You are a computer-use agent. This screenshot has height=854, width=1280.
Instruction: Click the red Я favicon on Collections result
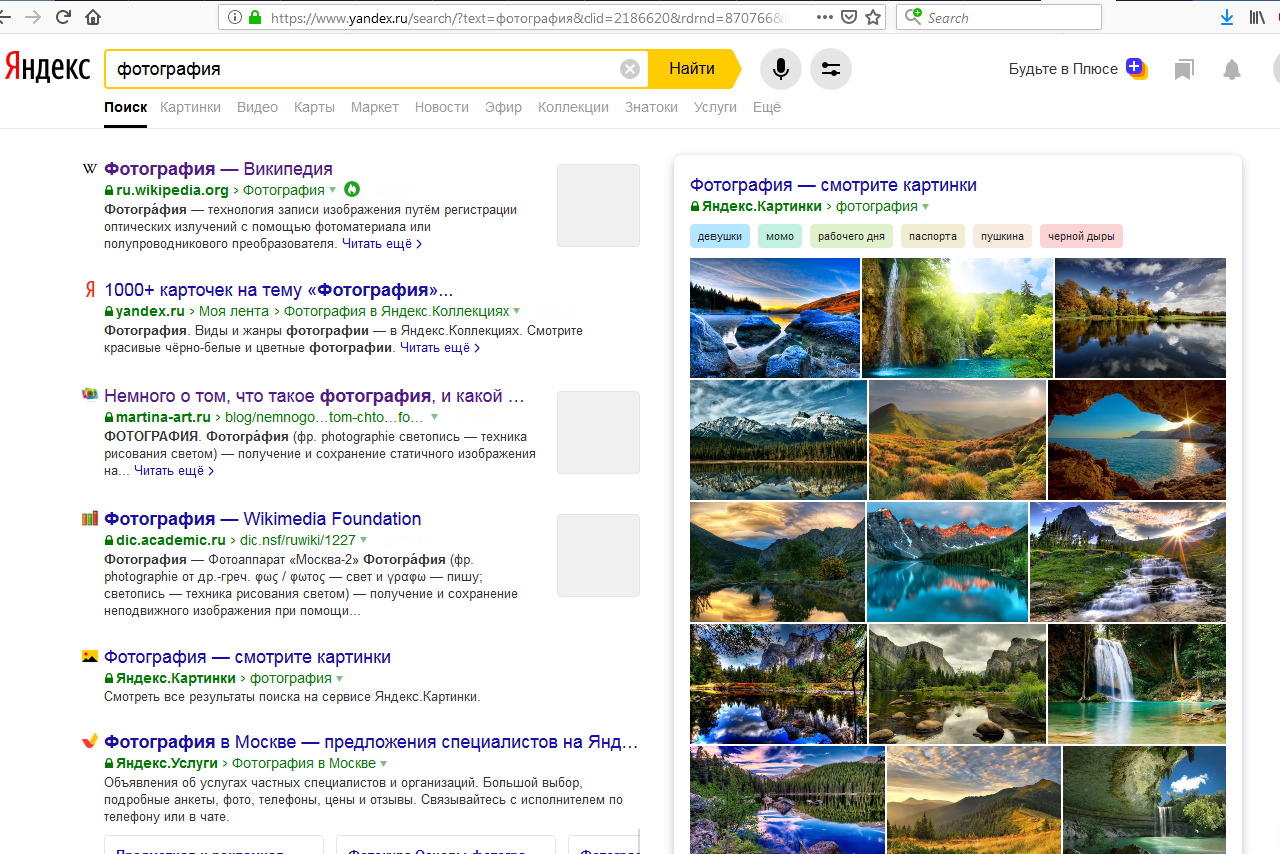click(90, 290)
